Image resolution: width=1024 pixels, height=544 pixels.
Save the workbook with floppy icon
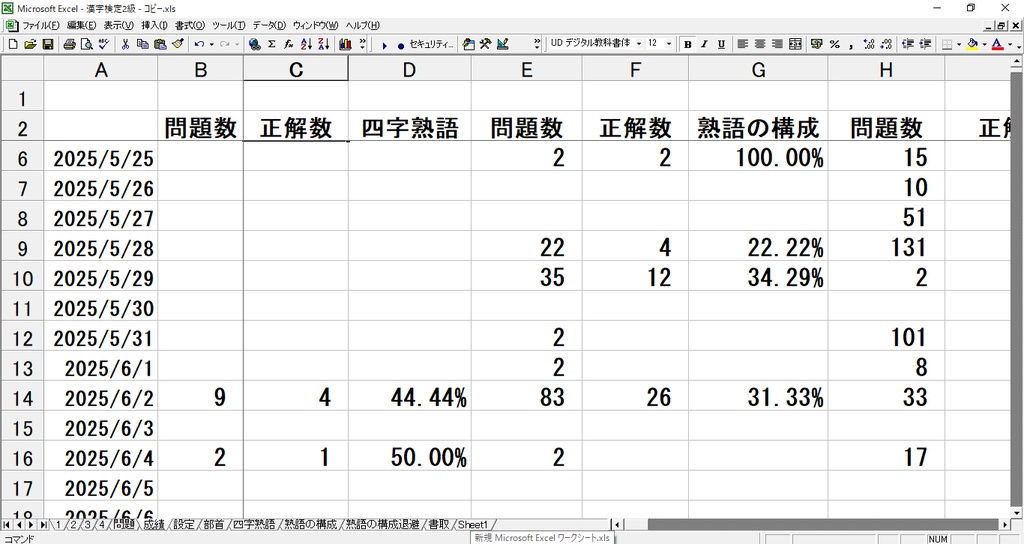click(48, 44)
